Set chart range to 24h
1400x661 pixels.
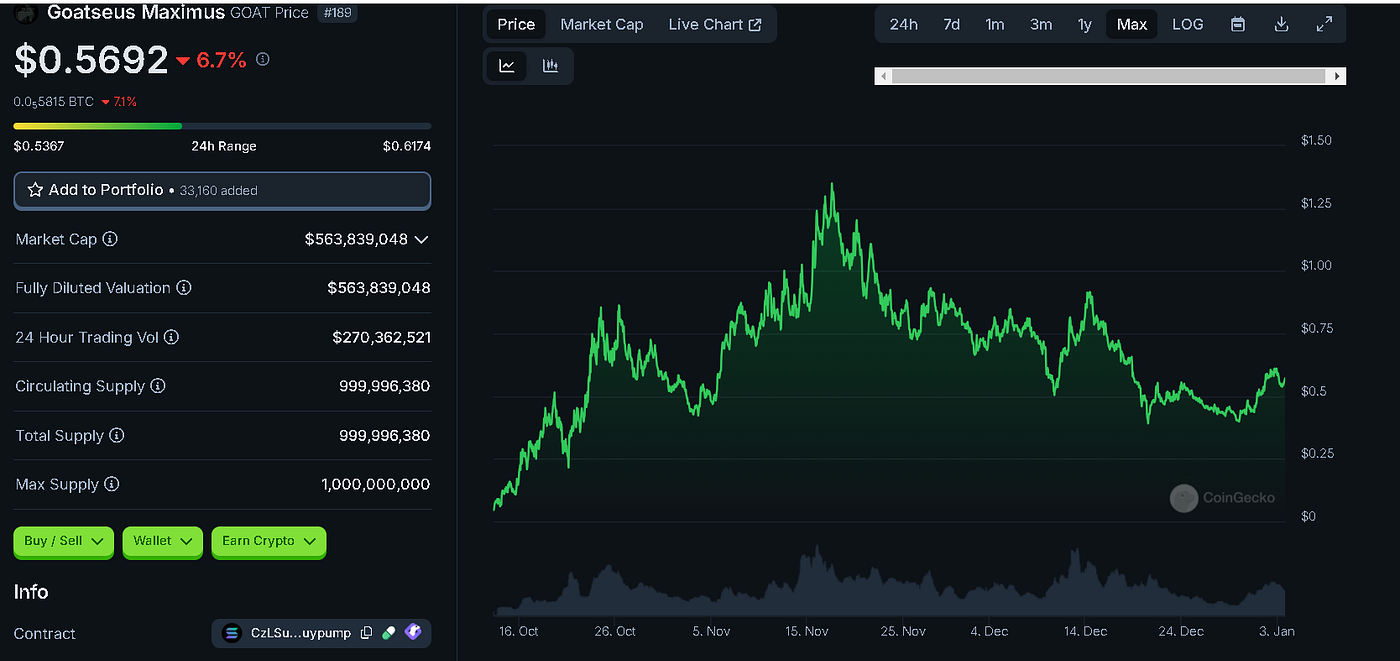[x=904, y=24]
